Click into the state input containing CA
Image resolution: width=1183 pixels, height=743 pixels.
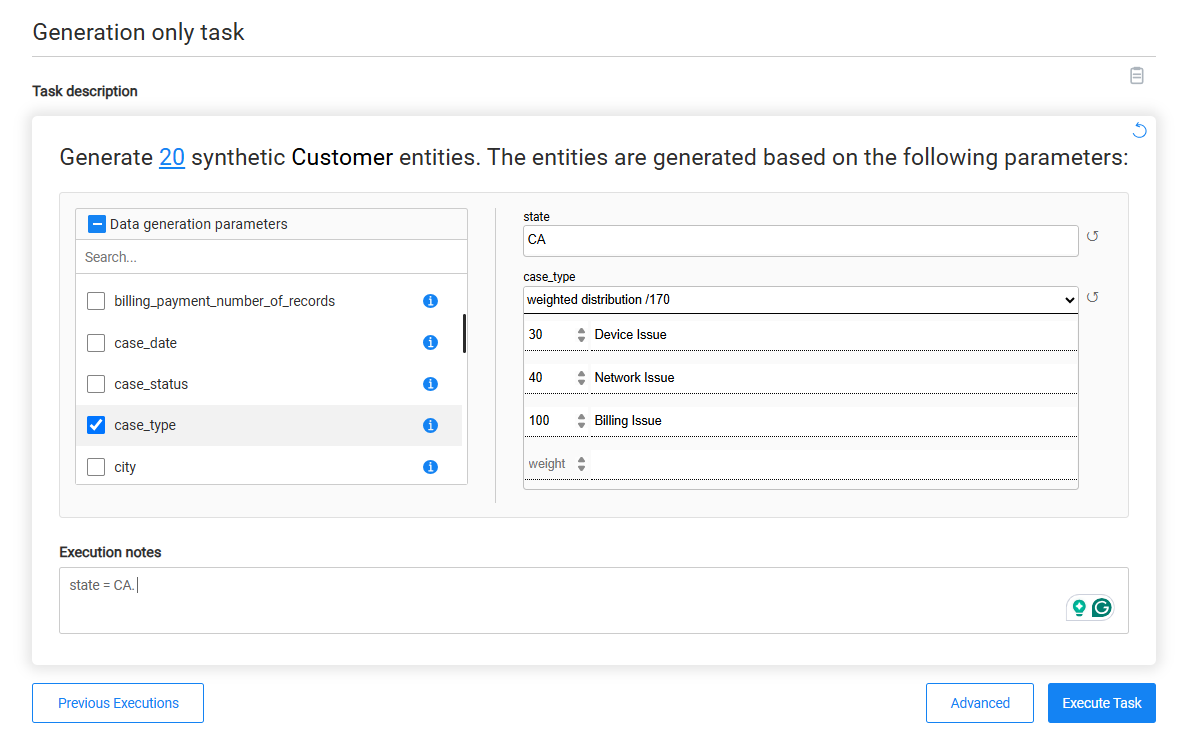point(800,241)
